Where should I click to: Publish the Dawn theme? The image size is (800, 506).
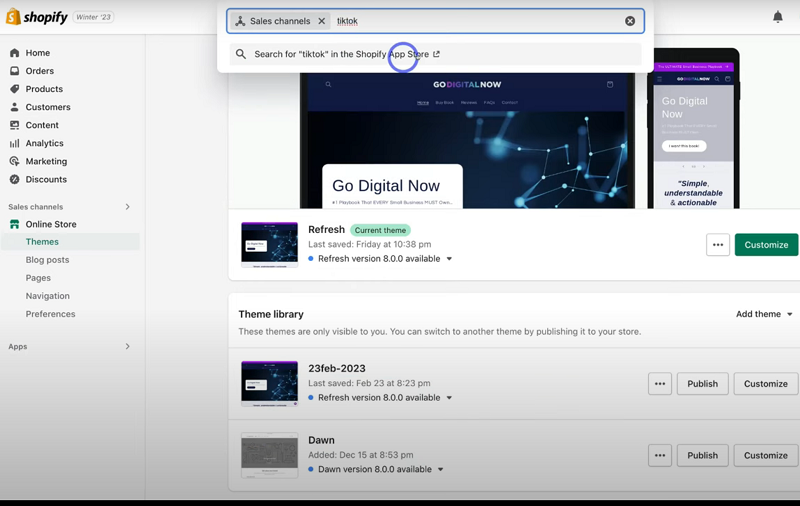click(x=703, y=456)
